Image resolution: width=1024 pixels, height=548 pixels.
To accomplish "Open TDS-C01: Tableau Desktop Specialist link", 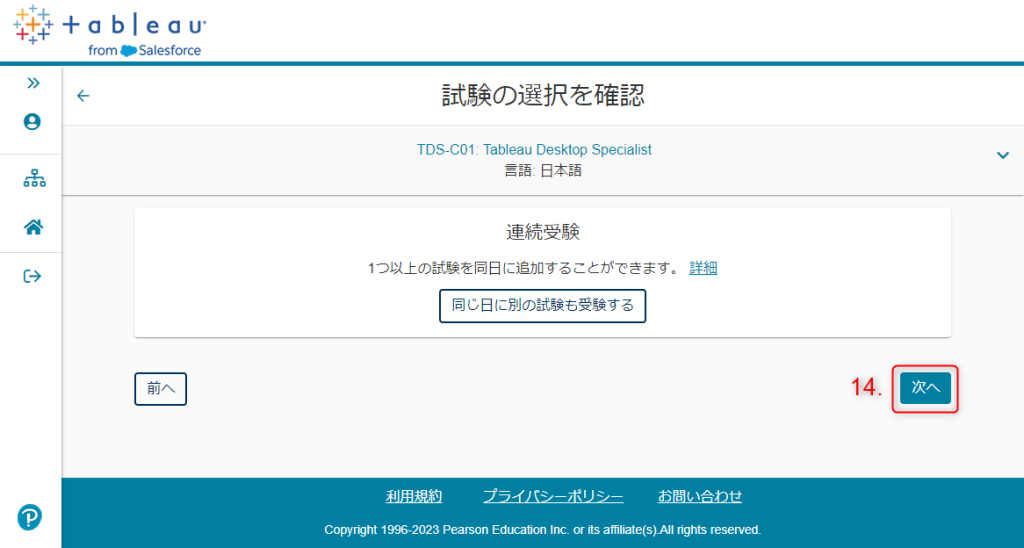I will pos(534,150).
